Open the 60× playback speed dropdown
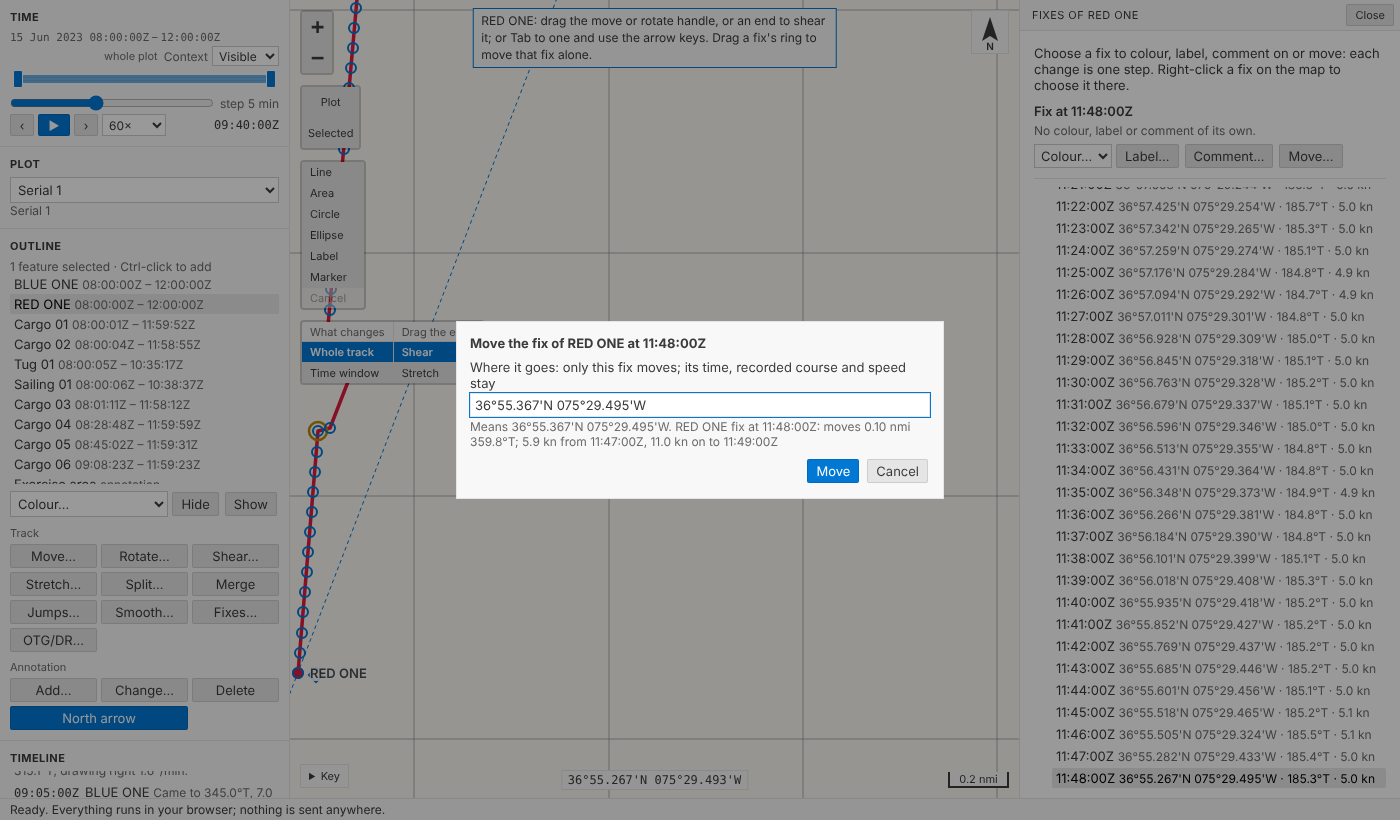The width and height of the screenshot is (1400, 820). 134,125
